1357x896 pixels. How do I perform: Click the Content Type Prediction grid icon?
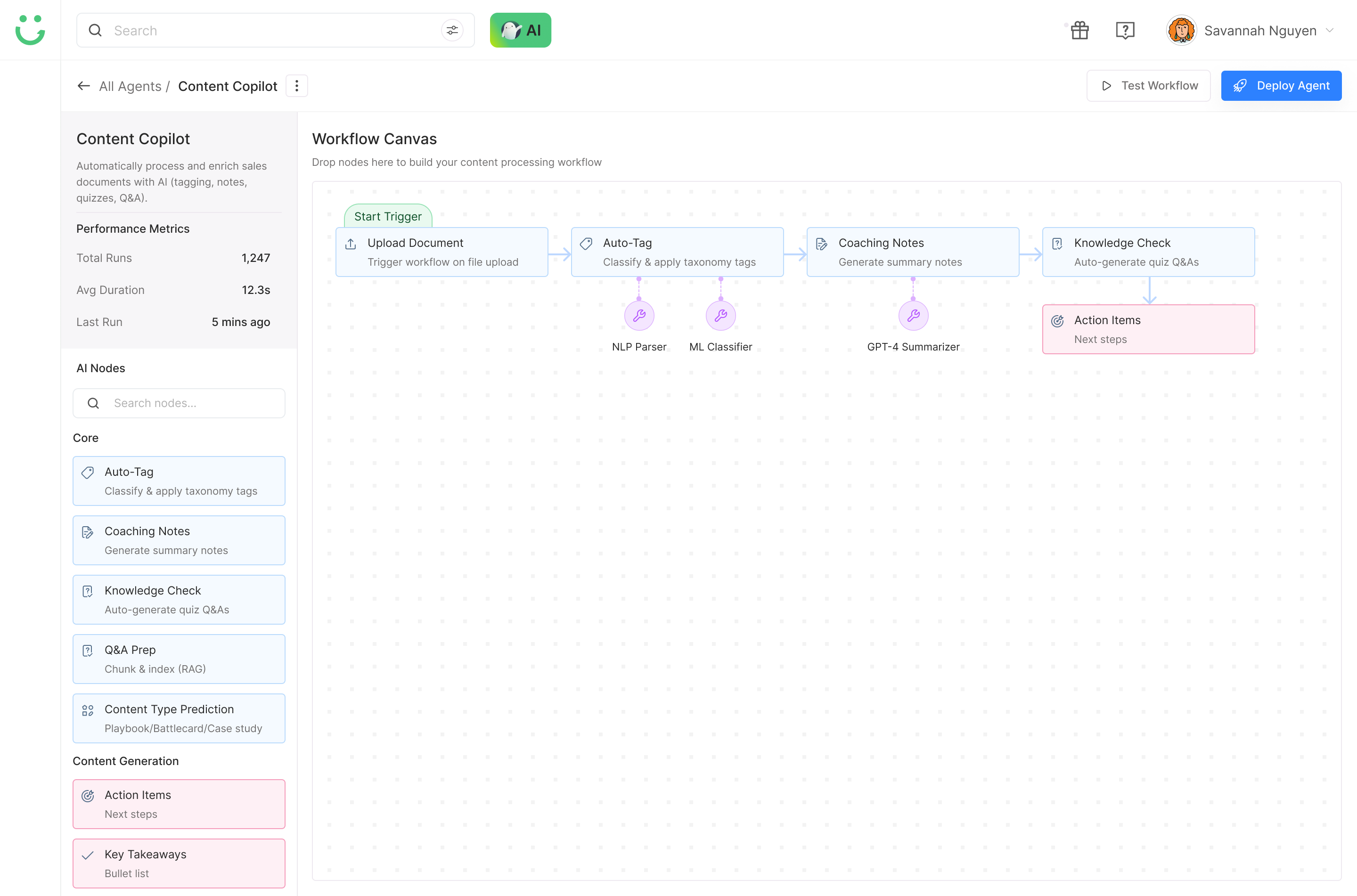[x=88, y=710]
